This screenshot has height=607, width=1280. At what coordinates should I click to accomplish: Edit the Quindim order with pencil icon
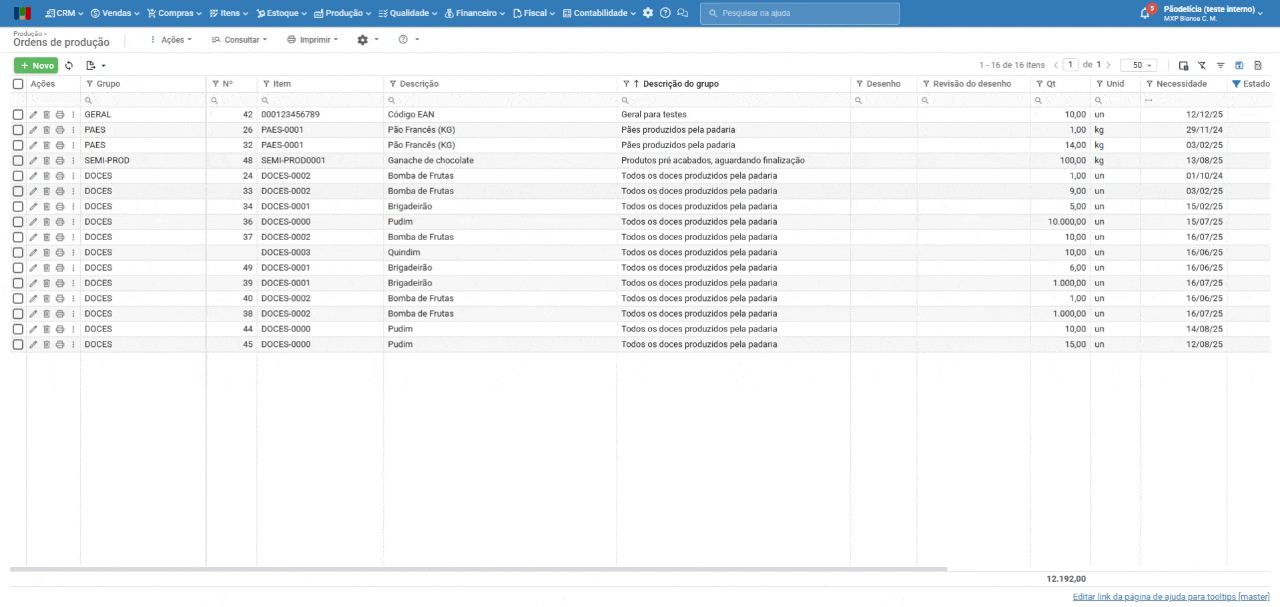[33, 252]
